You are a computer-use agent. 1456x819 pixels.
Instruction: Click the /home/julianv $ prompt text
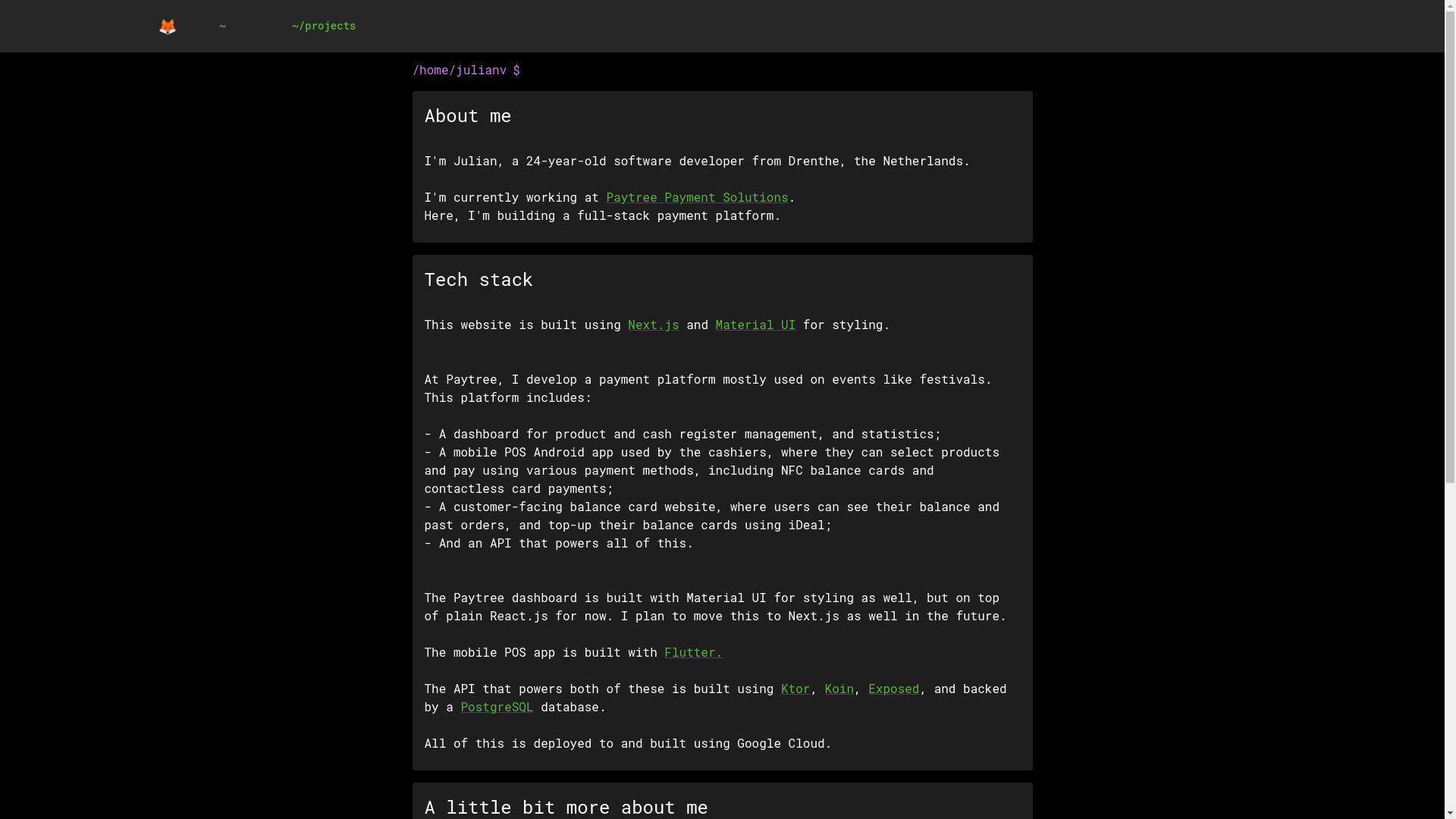click(466, 70)
